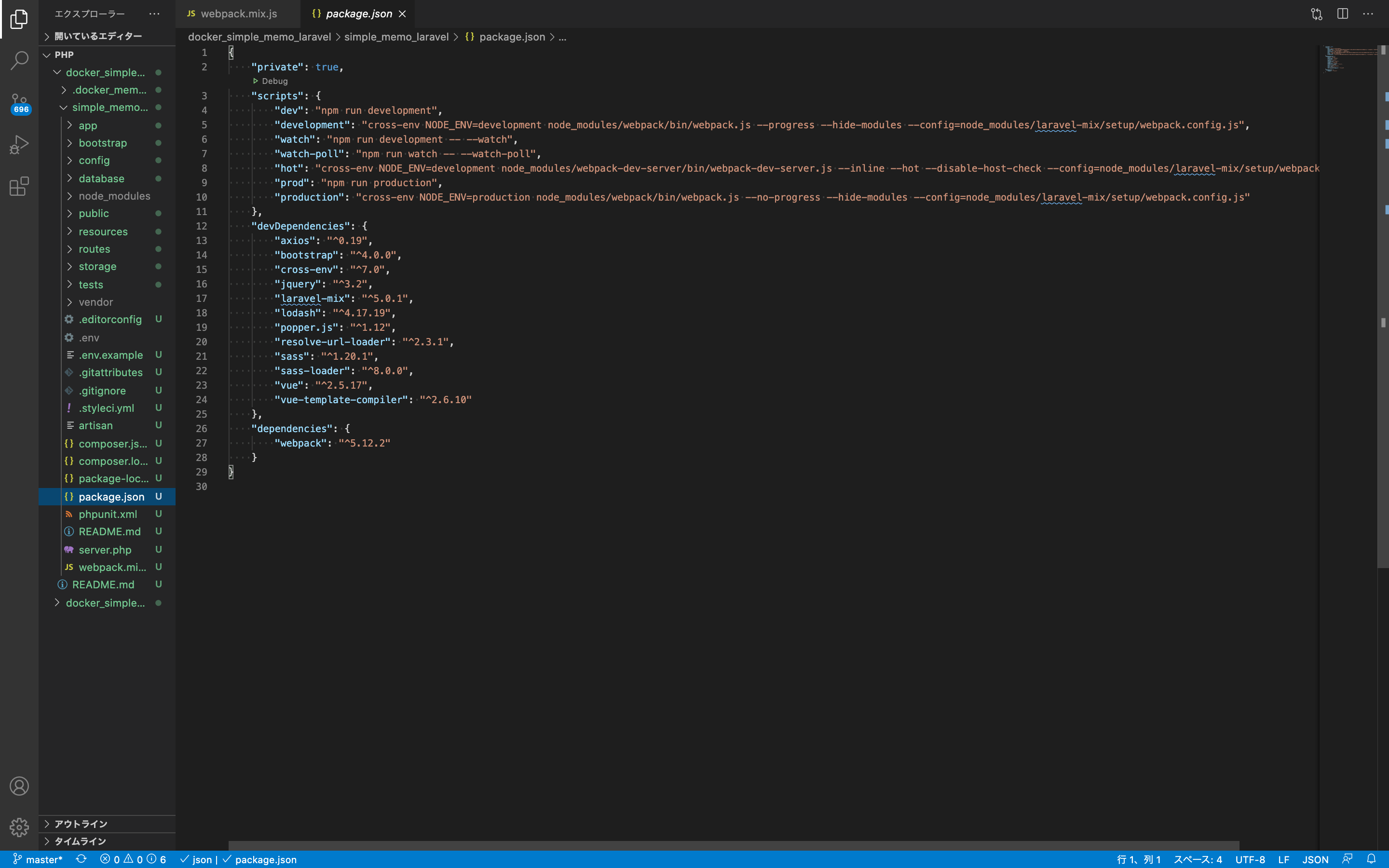This screenshot has width=1389, height=868.
Task: Open Source Control view with 696 badge
Action: 19,103
